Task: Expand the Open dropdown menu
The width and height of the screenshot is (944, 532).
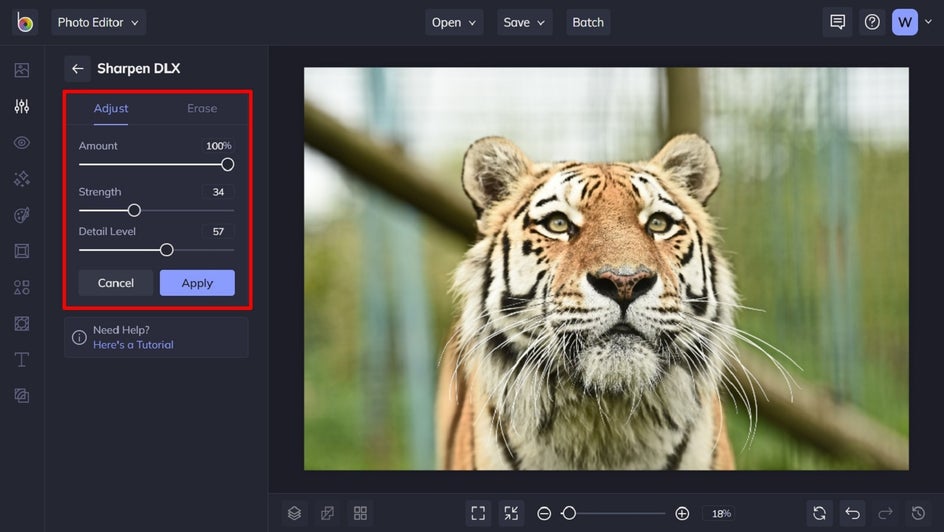Action: 456,22
